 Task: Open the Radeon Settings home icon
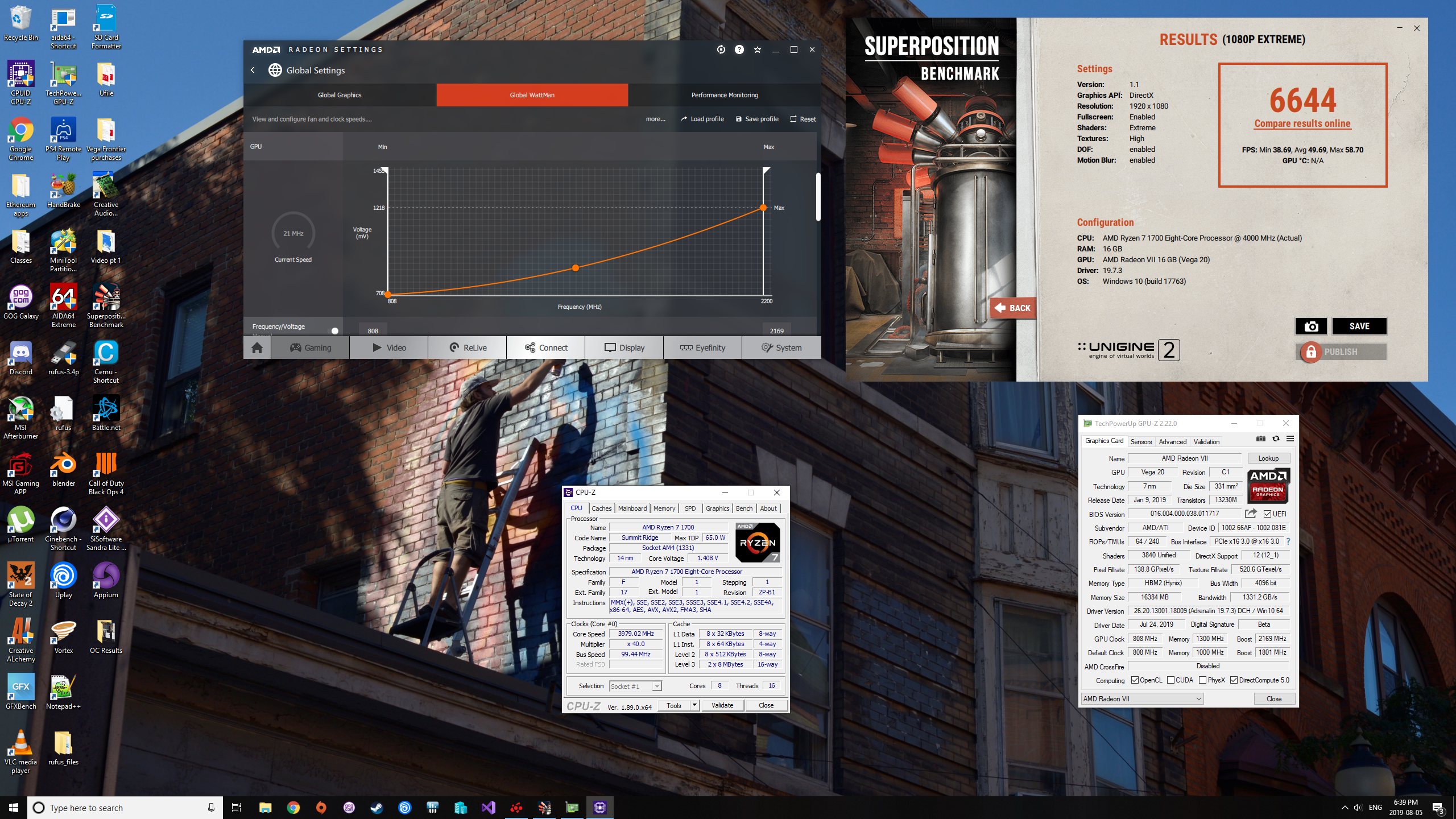[x=257, y=348]
